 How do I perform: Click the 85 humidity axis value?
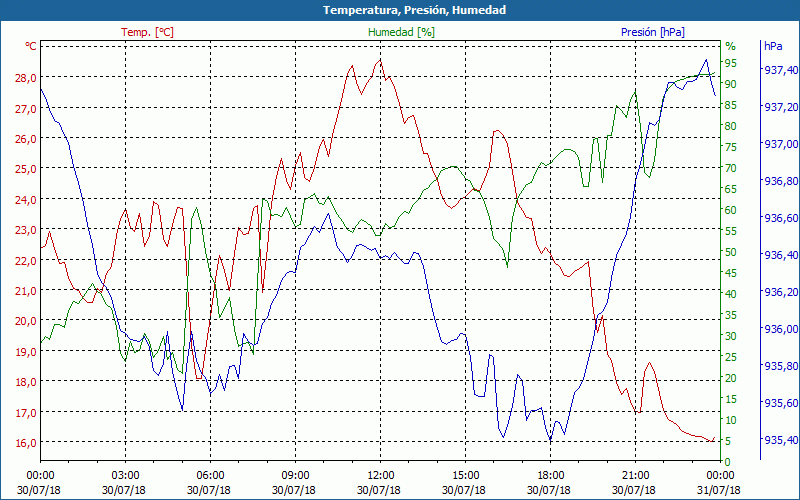[731, 105]
